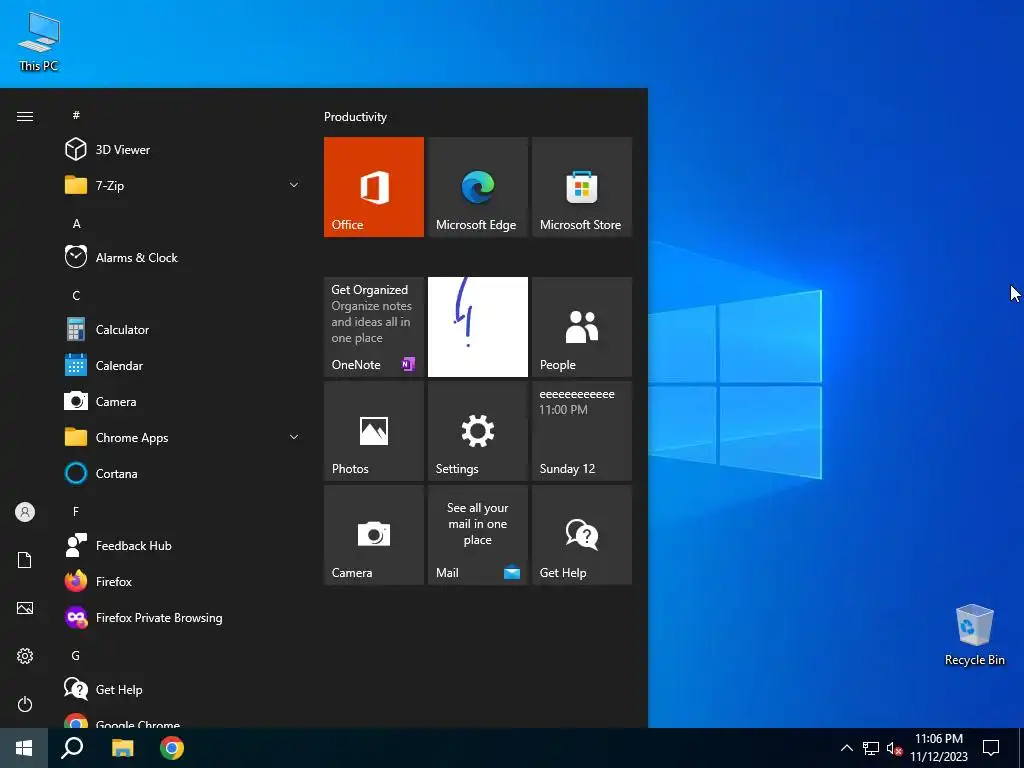Open the Power options button

(25, 704)
